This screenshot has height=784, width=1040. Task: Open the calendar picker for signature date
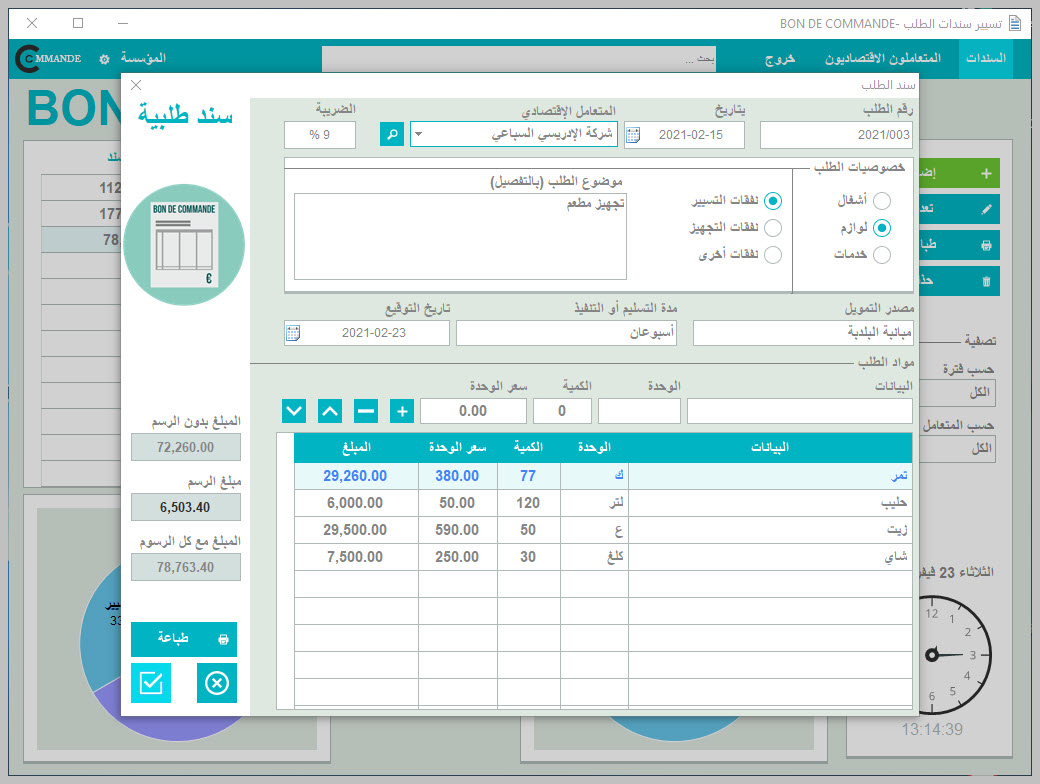[x=293, y=333]
